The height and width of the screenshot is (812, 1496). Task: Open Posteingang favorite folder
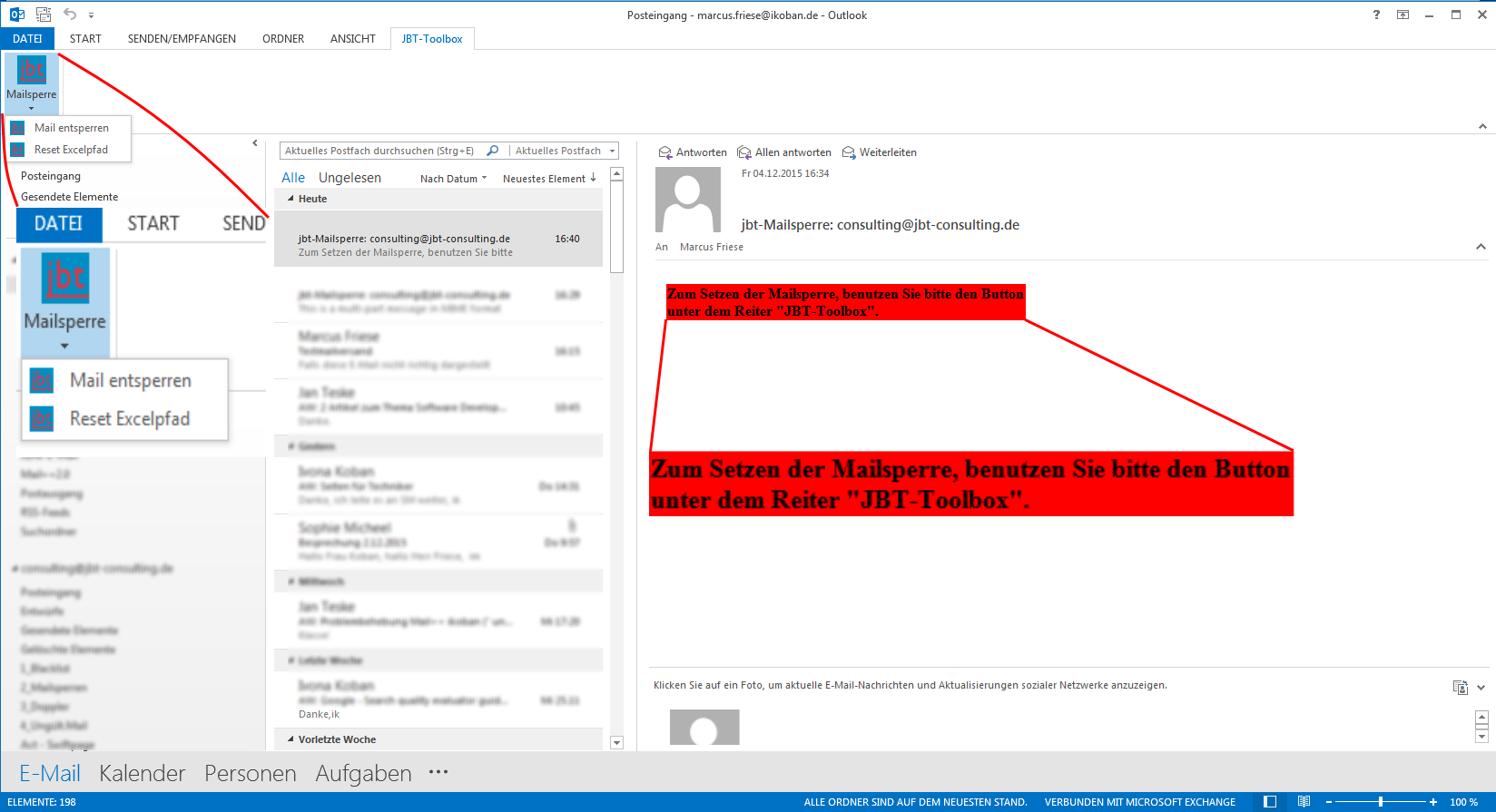(51, 176)
